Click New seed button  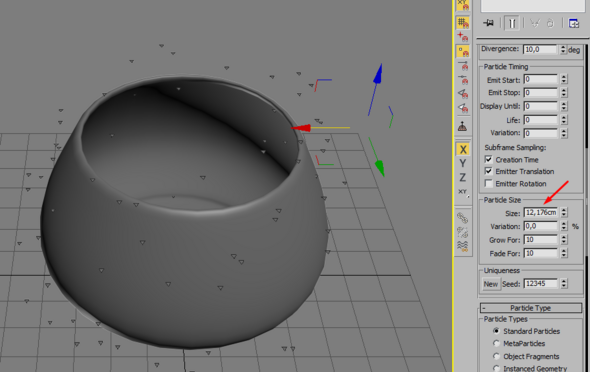[491, 284]
